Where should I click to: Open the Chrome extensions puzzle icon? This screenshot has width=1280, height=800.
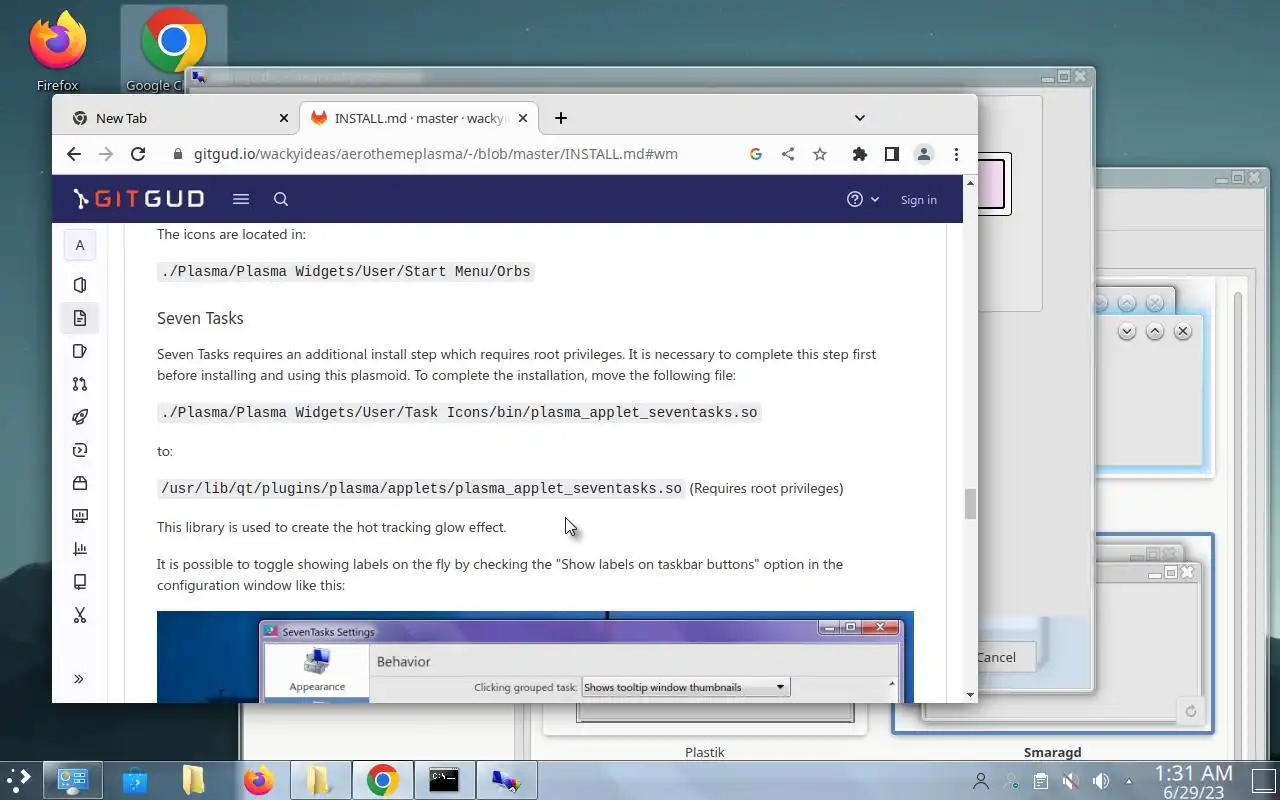click(859, 154)
